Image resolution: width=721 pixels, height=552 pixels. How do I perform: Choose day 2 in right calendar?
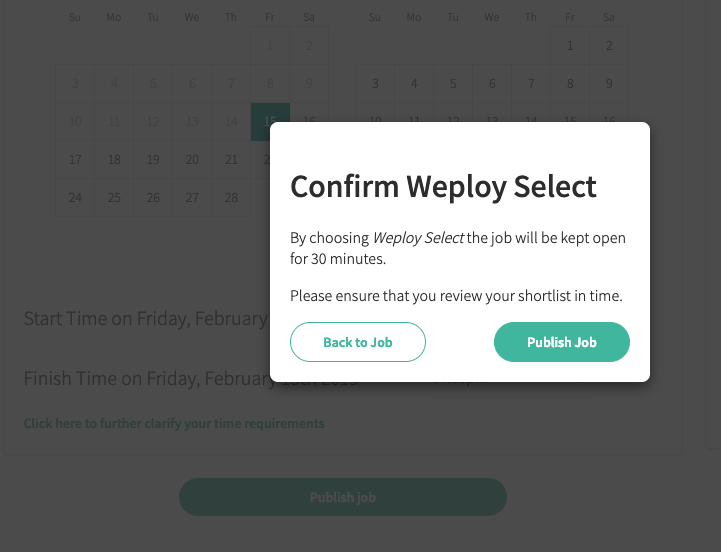[x=609, y=46]
